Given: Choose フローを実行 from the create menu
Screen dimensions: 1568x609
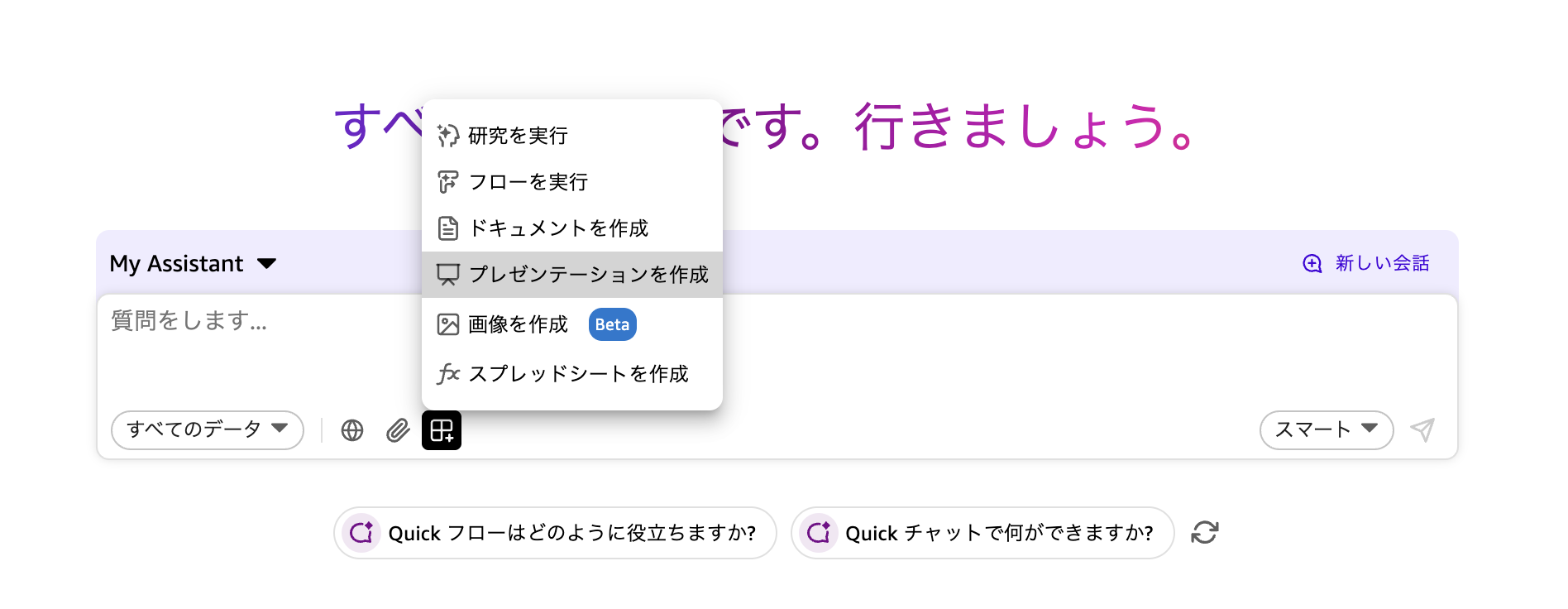Looking at the screenshot, I should click(529, 182).
